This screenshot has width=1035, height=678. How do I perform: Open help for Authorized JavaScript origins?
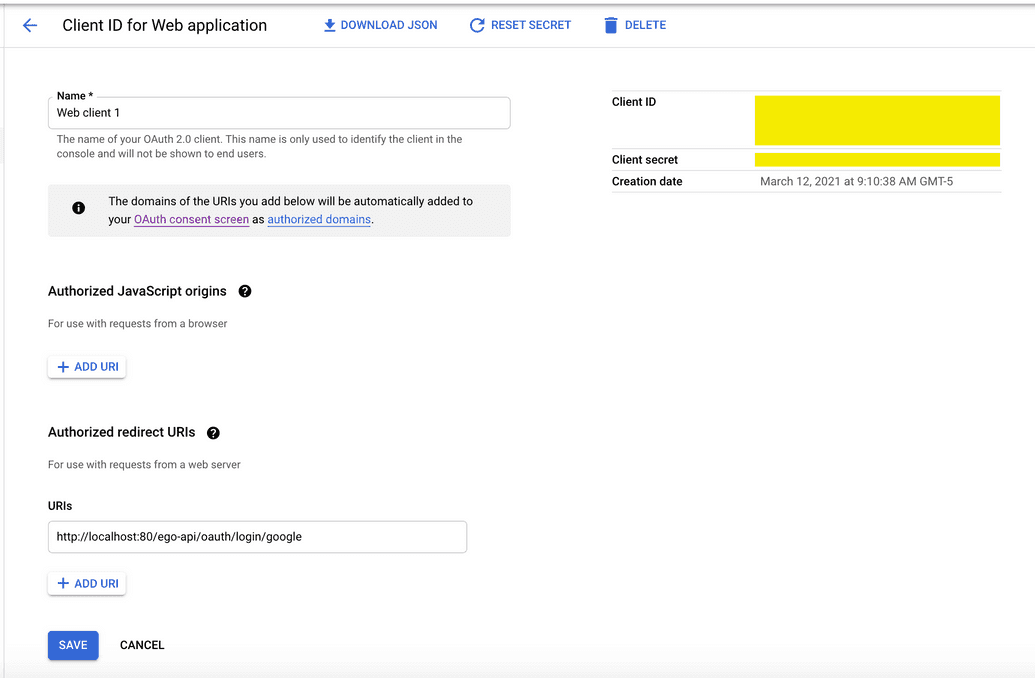coord(245,291)
